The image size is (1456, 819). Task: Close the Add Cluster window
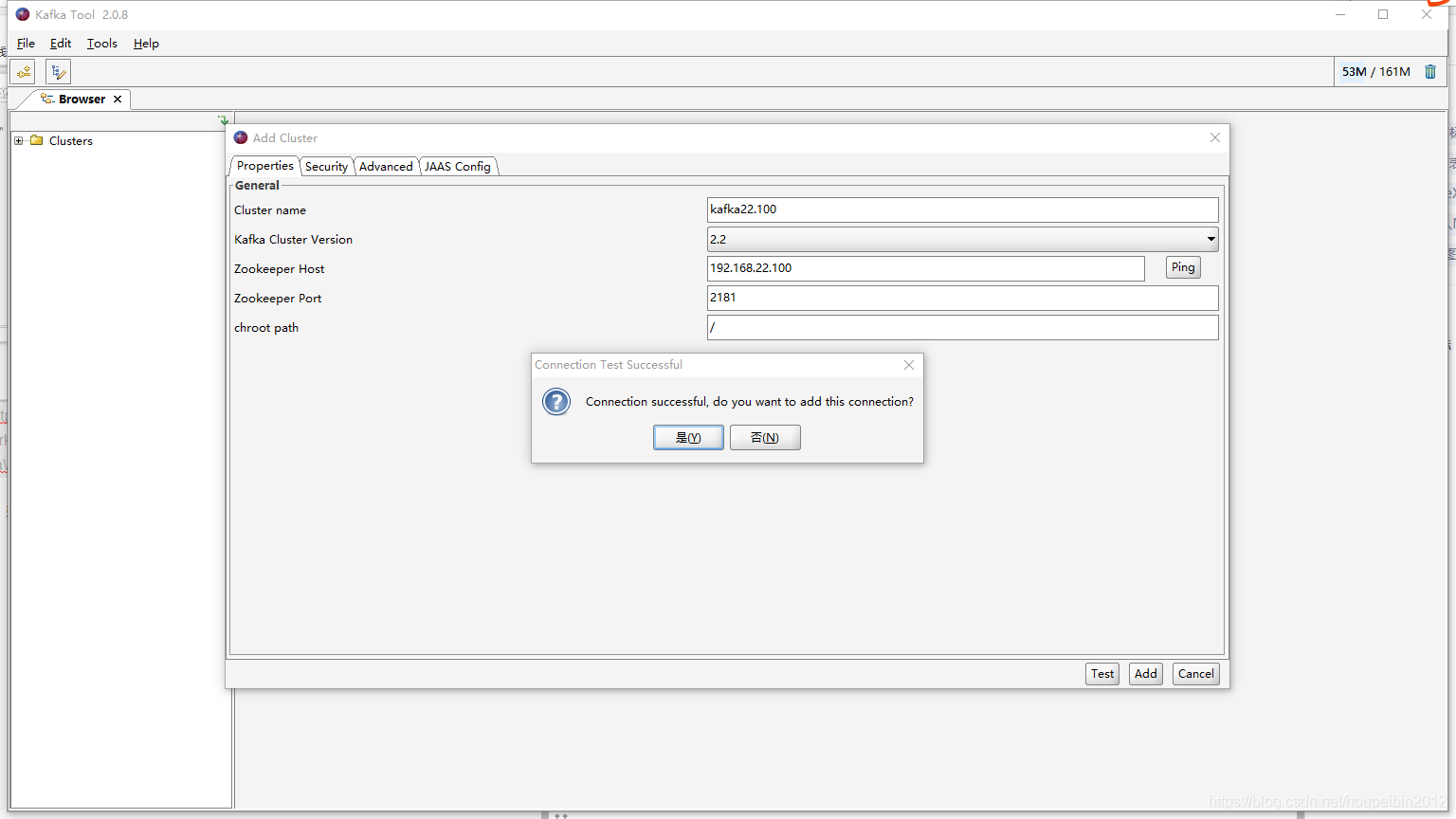[x=1215, y=138]
